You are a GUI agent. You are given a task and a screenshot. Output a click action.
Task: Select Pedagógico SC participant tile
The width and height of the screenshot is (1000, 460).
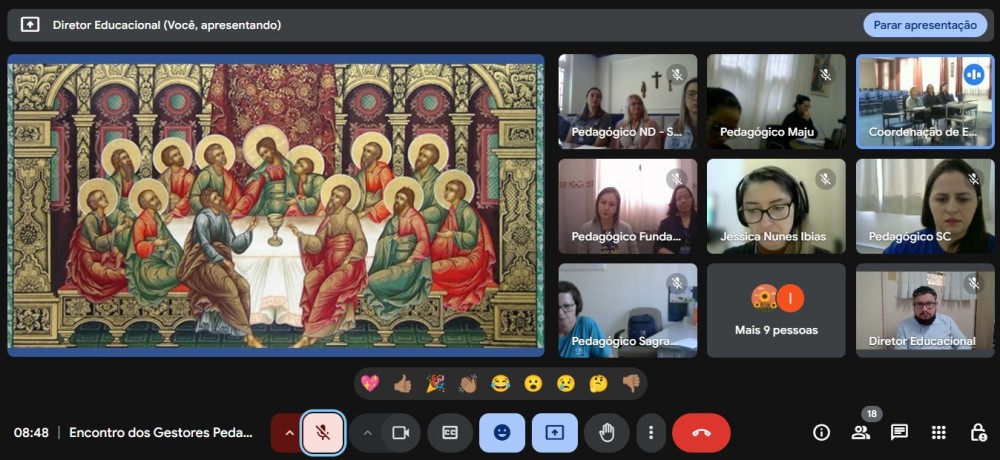pos(925,206)
